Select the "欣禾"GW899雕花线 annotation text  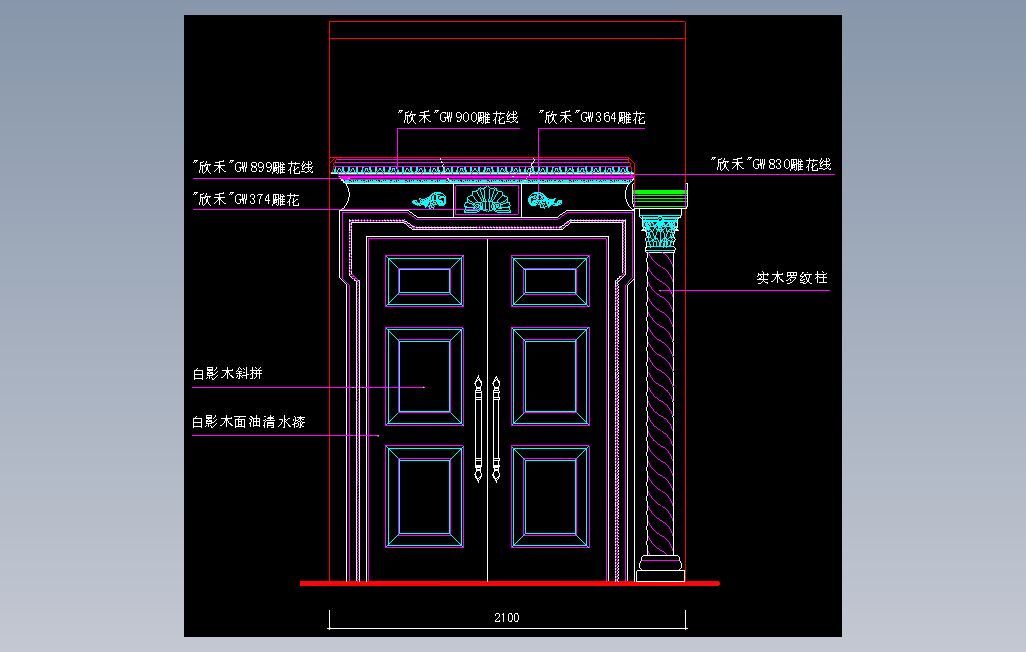click(253, 167)
